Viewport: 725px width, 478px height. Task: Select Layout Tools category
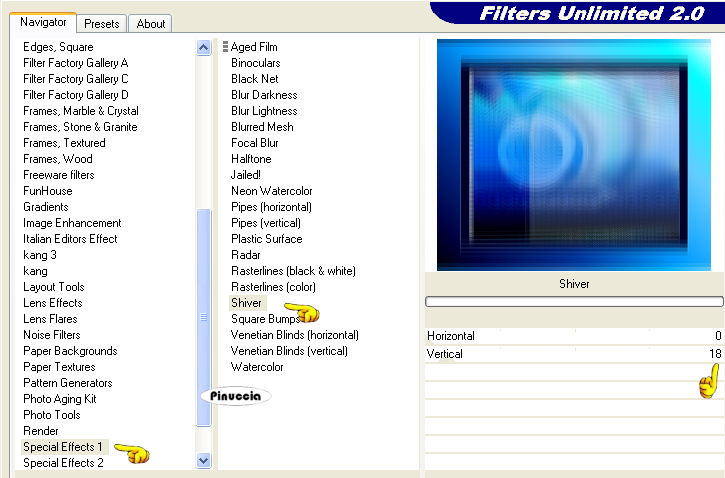point(54,287)
